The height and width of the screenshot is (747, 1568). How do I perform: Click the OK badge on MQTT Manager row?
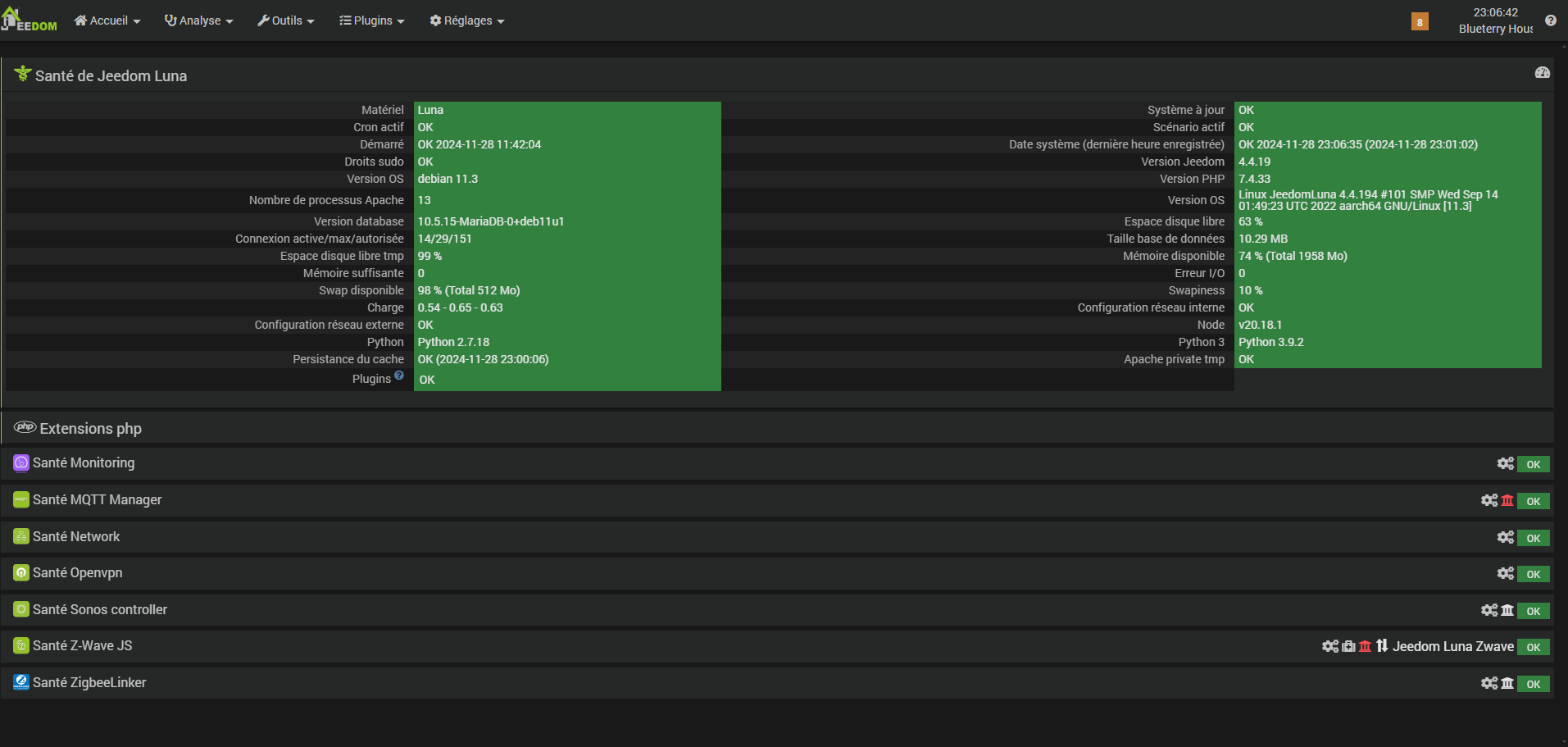(x=1534, y=501)
